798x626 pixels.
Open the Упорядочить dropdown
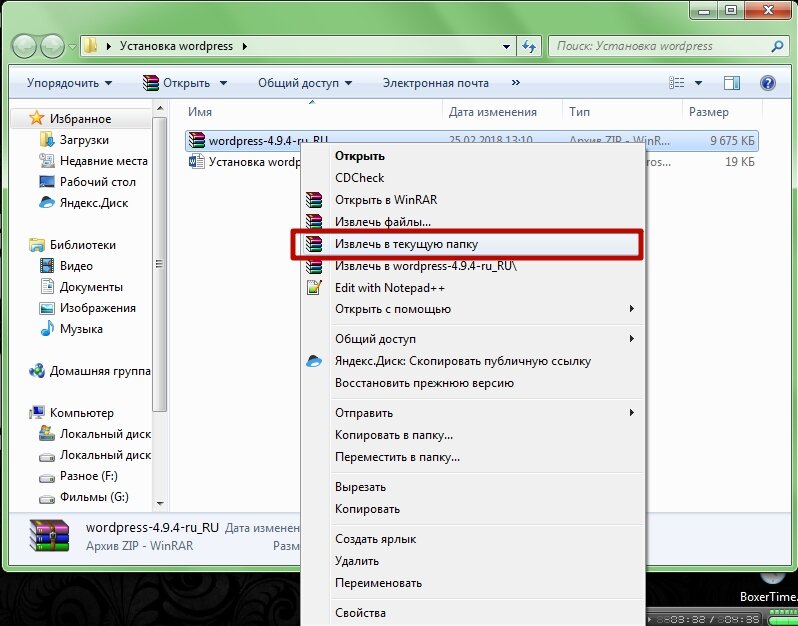69,83
